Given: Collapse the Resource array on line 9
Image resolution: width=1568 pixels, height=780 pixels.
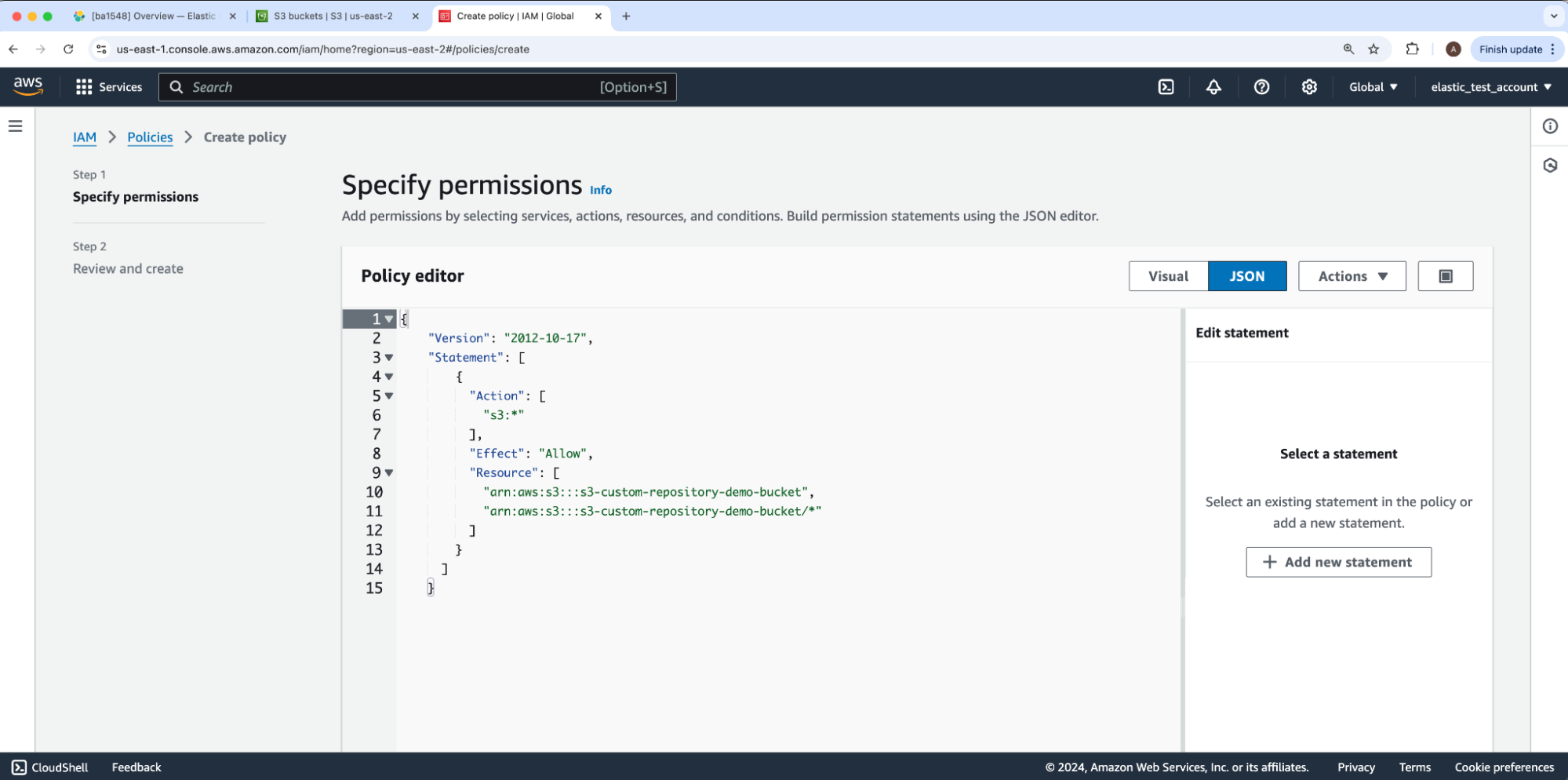Looking at the screenshot, I should pyautogui.click(x=389, y=473).
